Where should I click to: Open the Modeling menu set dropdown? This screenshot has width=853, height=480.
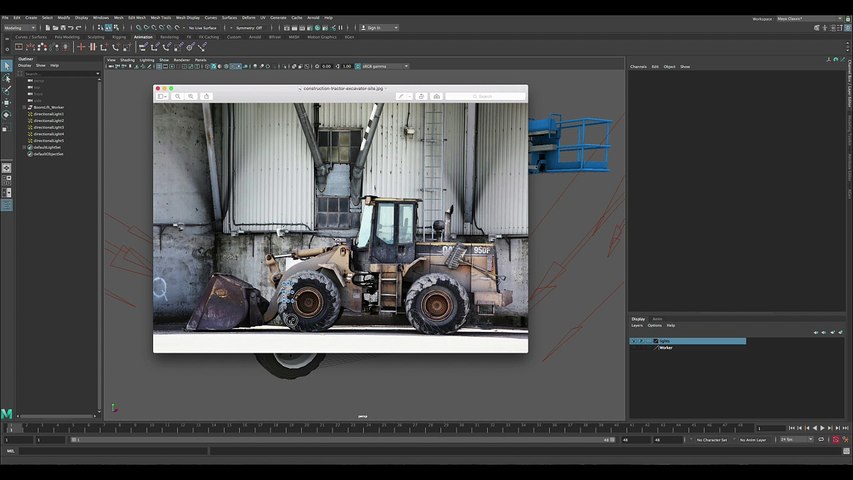20,28
